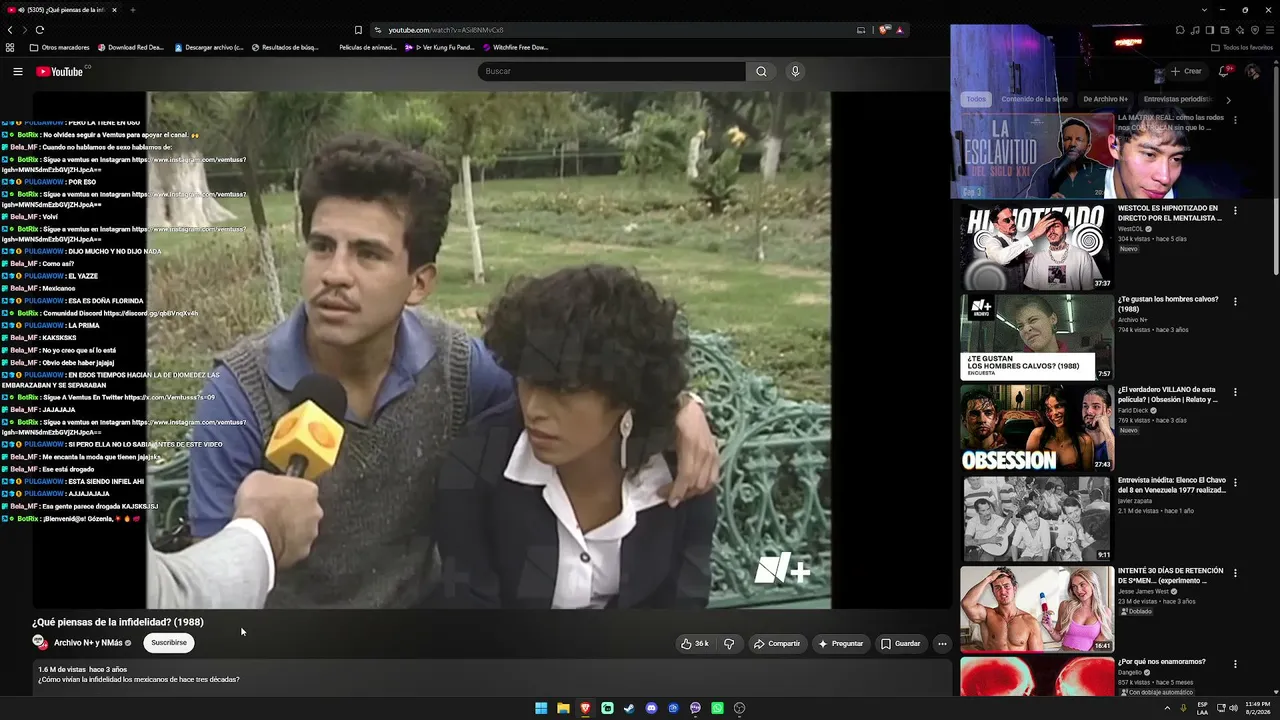
Task: Open the YouTube guide hamburger menu
Action: pyautogui.click(x=17, y=71)
